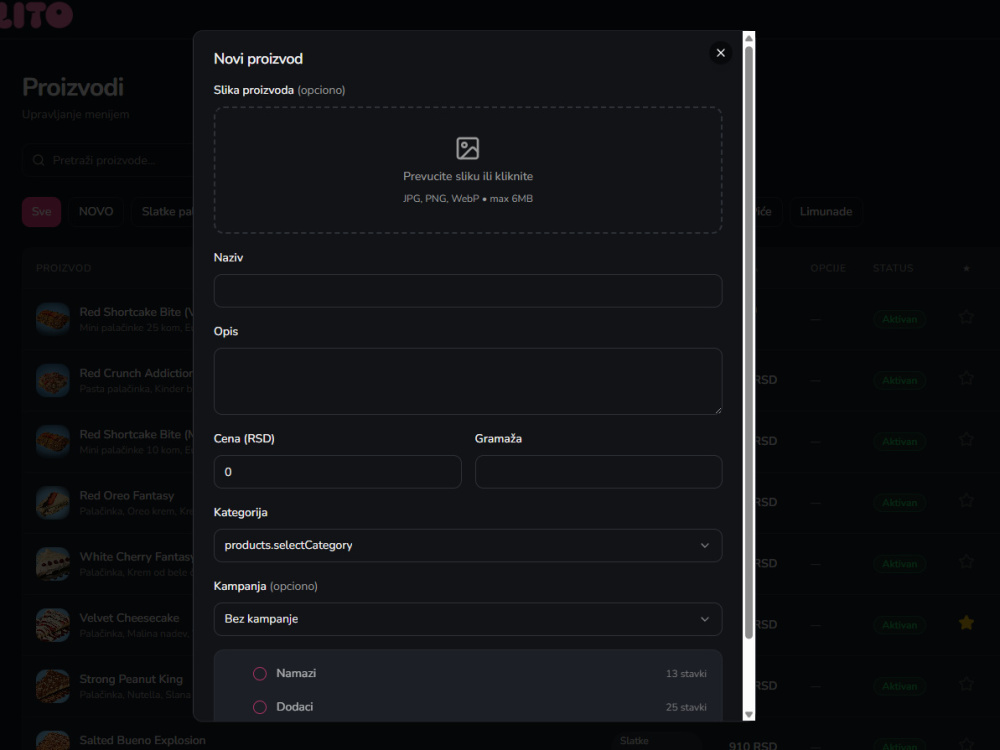Click the STATUS column header
Image resolution: width=1000 pixels, height=750 pixels.
point(893,268)
